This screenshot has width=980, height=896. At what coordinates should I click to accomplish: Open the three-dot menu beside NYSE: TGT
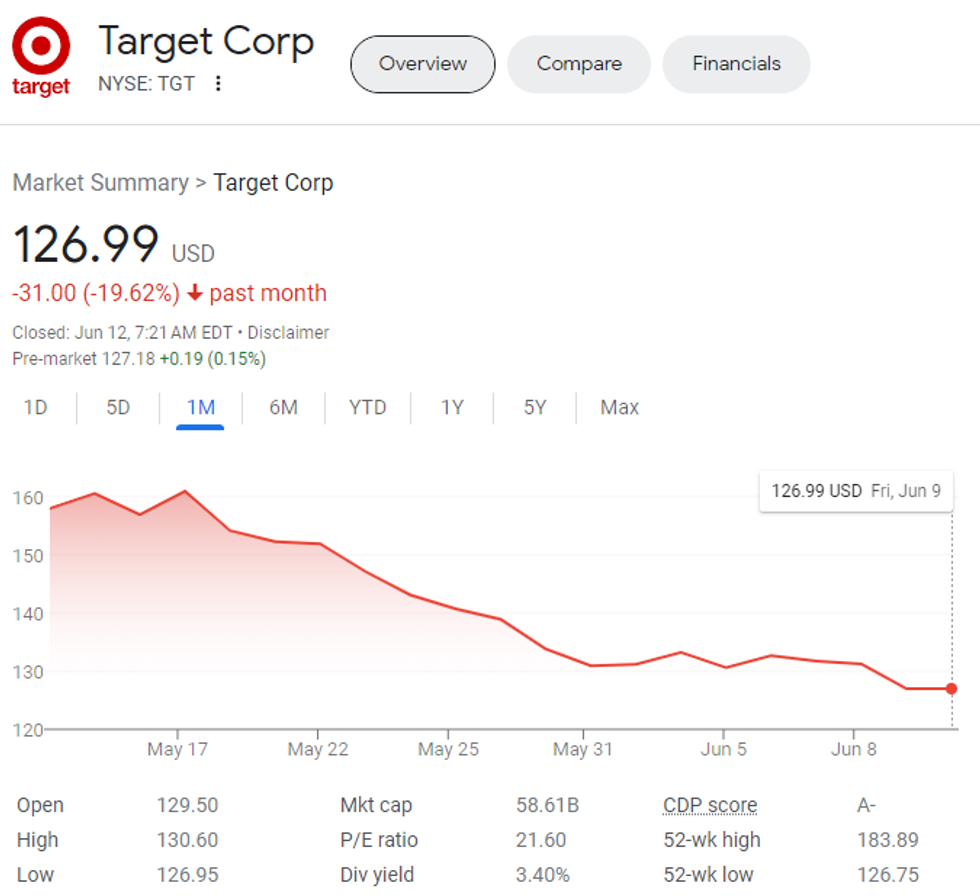click(x=218, y=84)
